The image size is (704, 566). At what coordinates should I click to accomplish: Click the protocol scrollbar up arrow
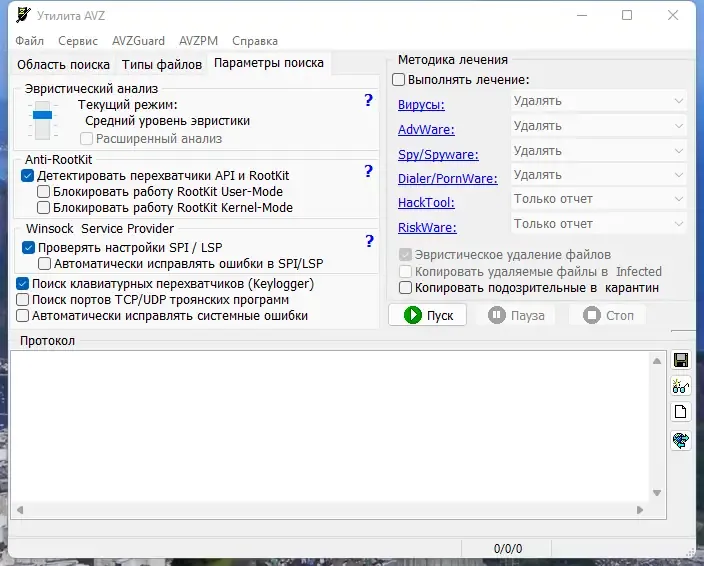tap(657, 361)
